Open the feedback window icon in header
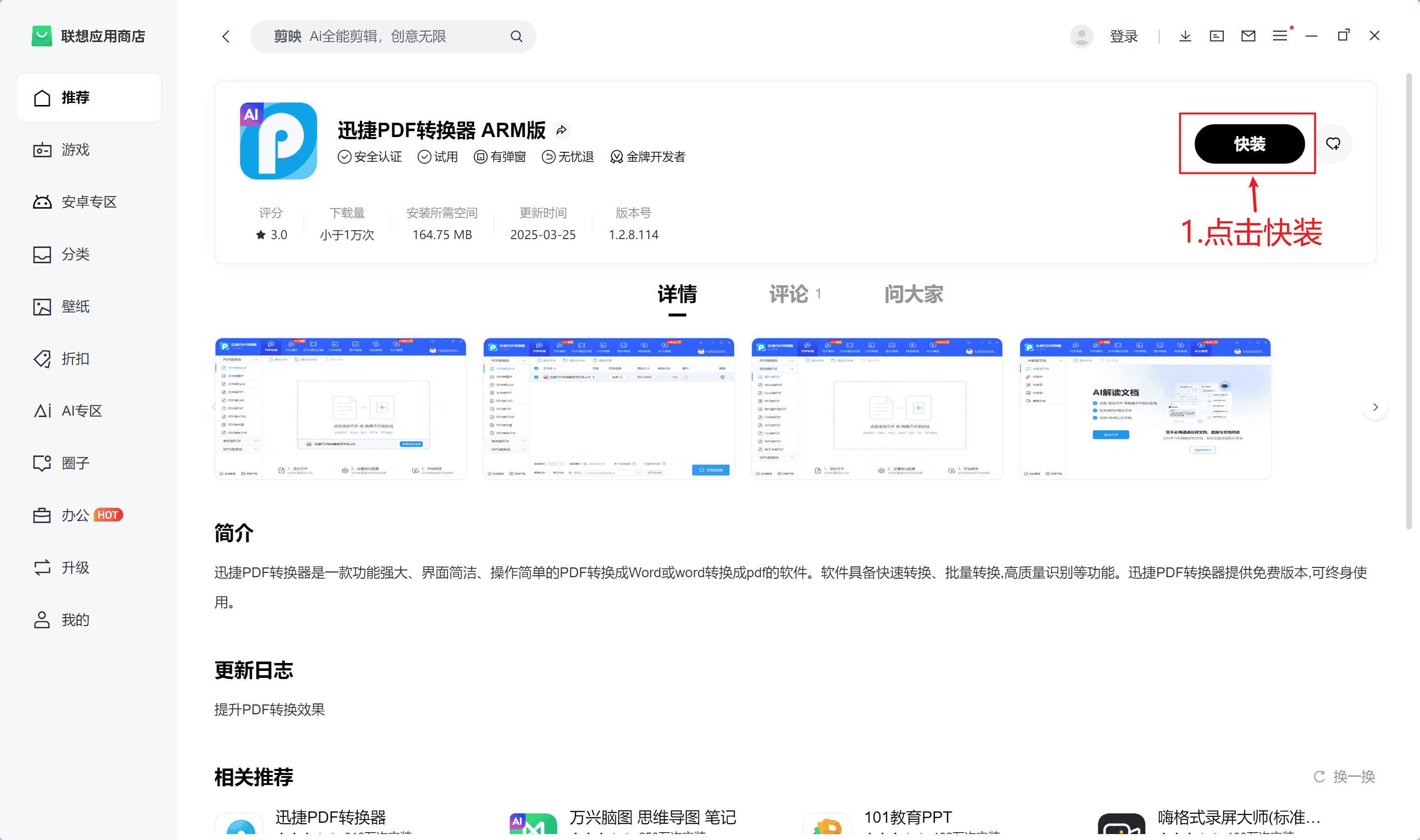This screenshot has width=1420, height=840. coord(1216,36)
